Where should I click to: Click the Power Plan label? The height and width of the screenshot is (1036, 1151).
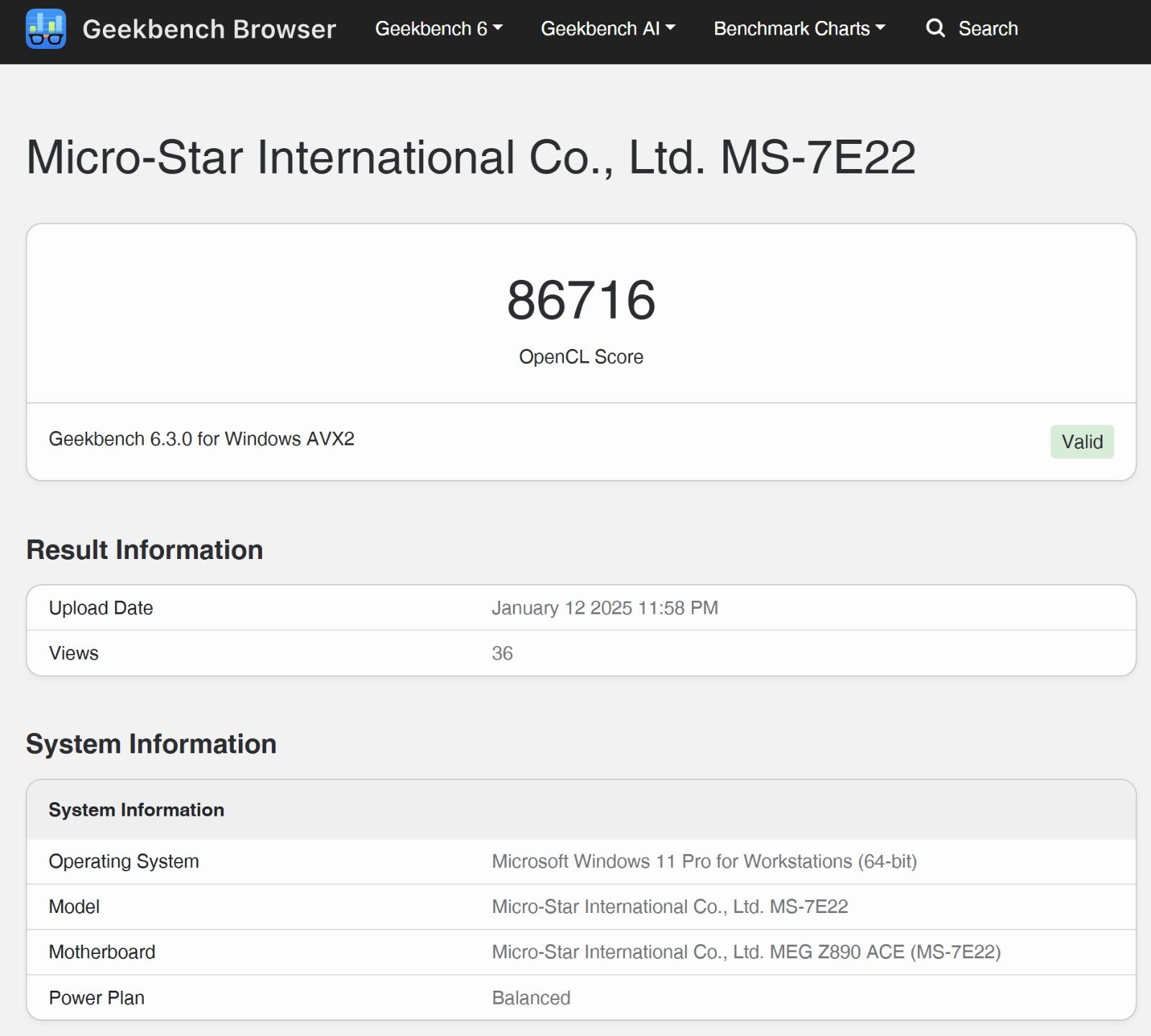pos(96,998)
